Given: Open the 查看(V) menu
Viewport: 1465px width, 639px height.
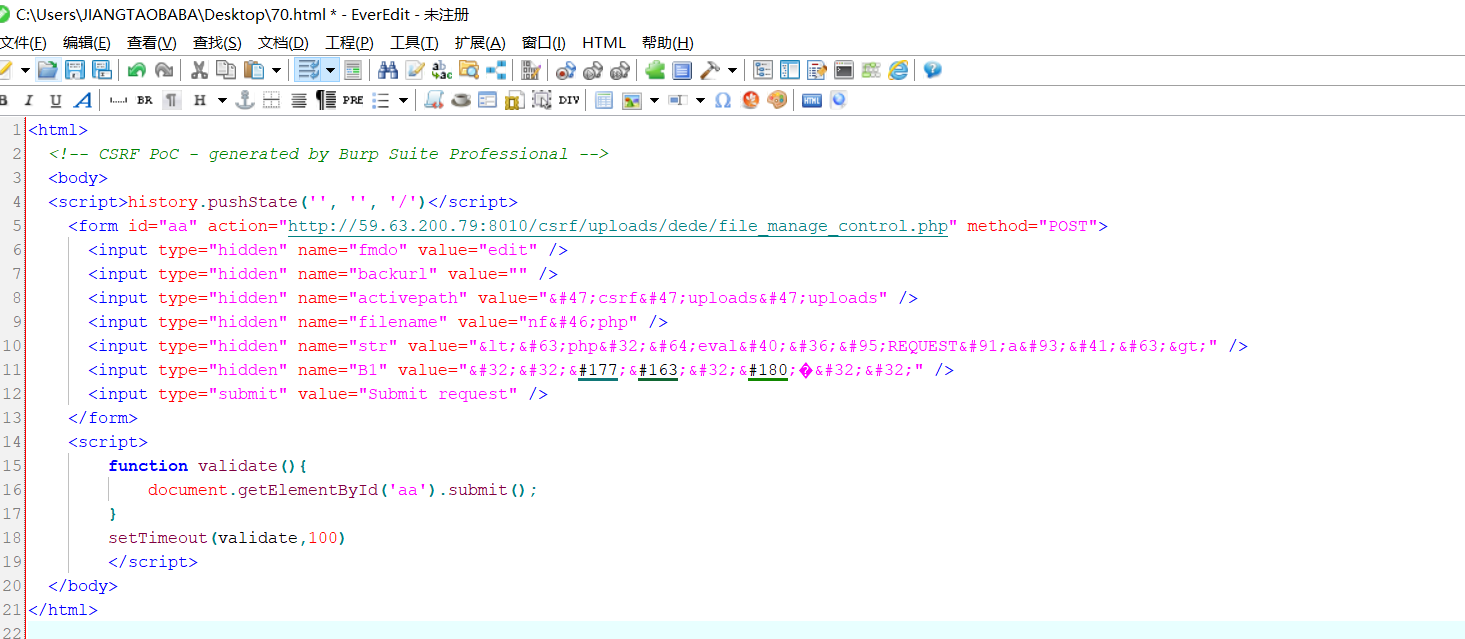Looking at the screenshot, I should pos(151,42).
